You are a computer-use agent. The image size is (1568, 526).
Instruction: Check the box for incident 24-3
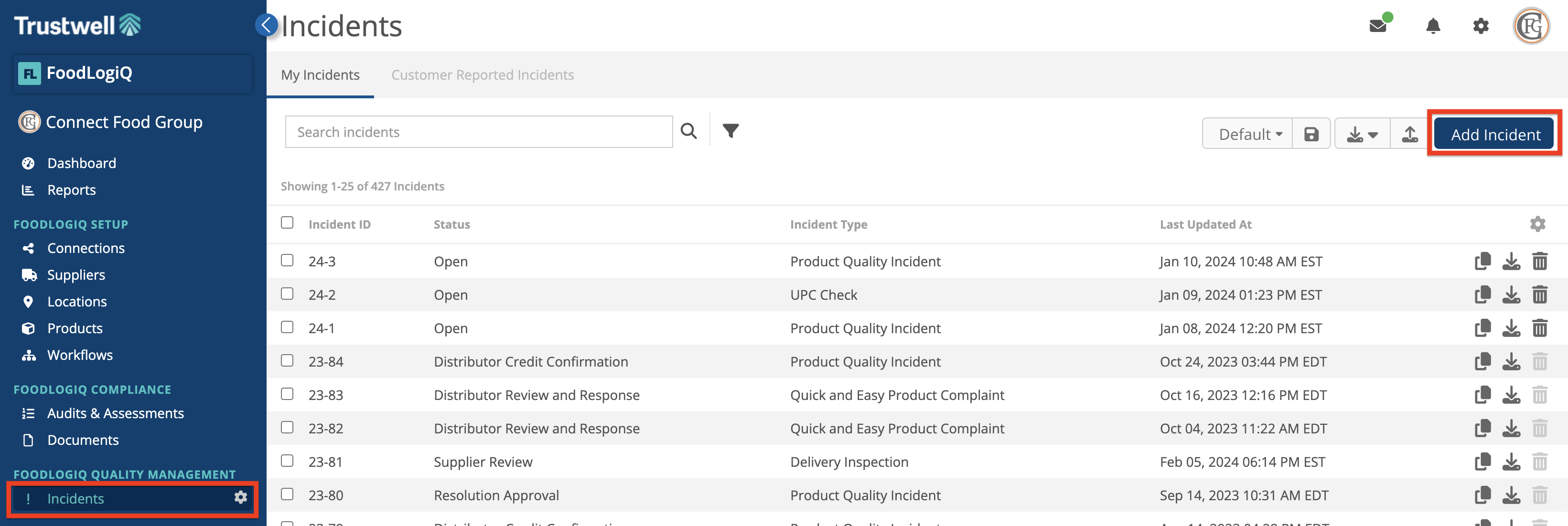pyautogui.click(x=287, y=260)
